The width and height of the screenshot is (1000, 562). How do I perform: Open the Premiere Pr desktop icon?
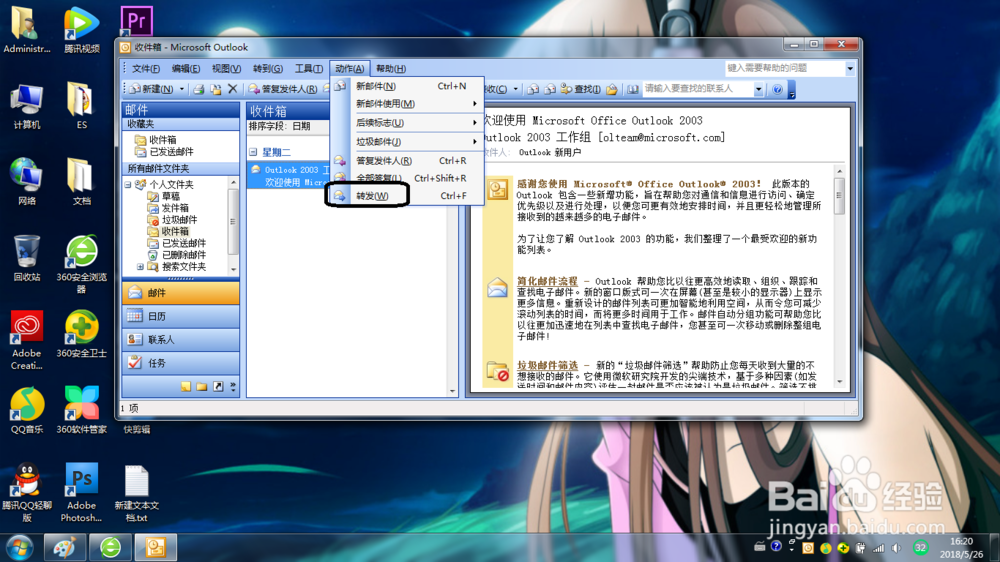[136, 21]
